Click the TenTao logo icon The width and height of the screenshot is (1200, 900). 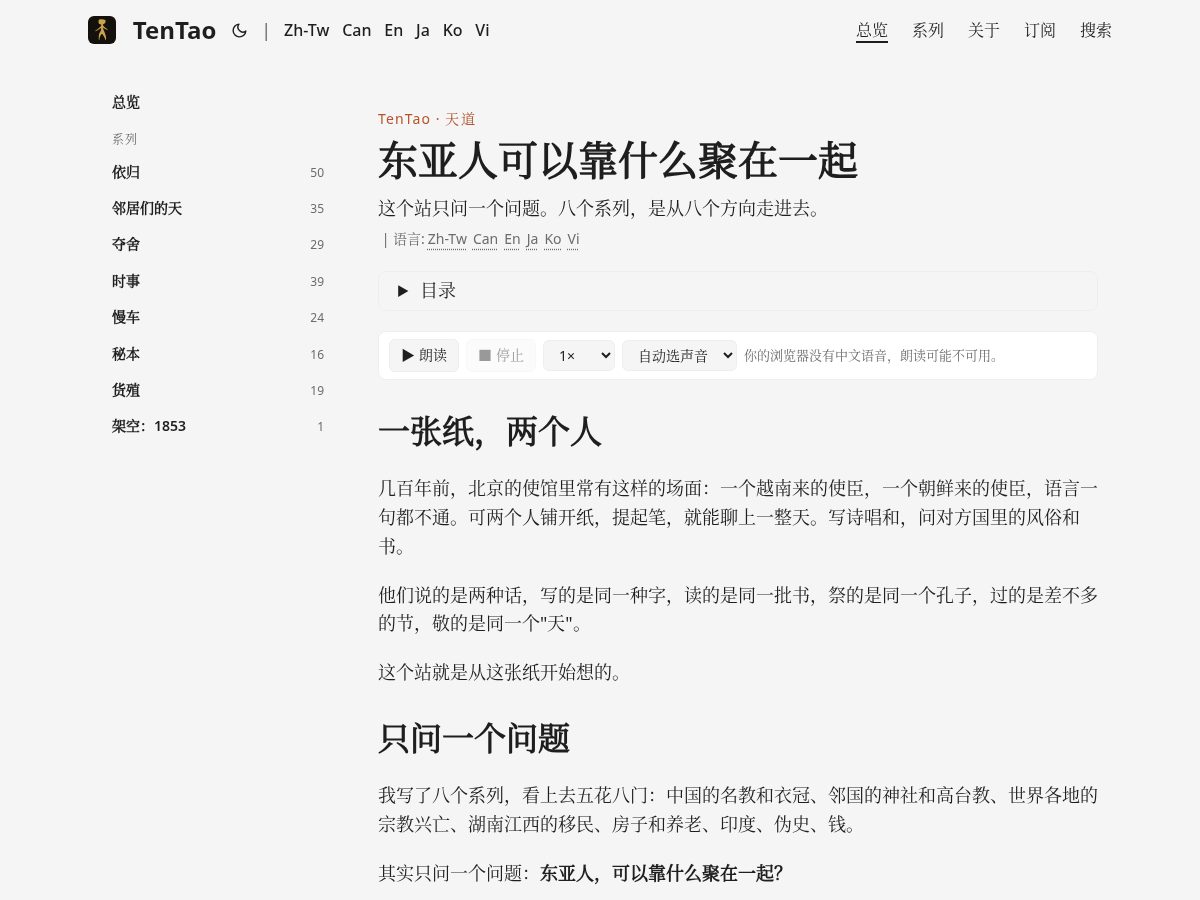tap(102, 30)
